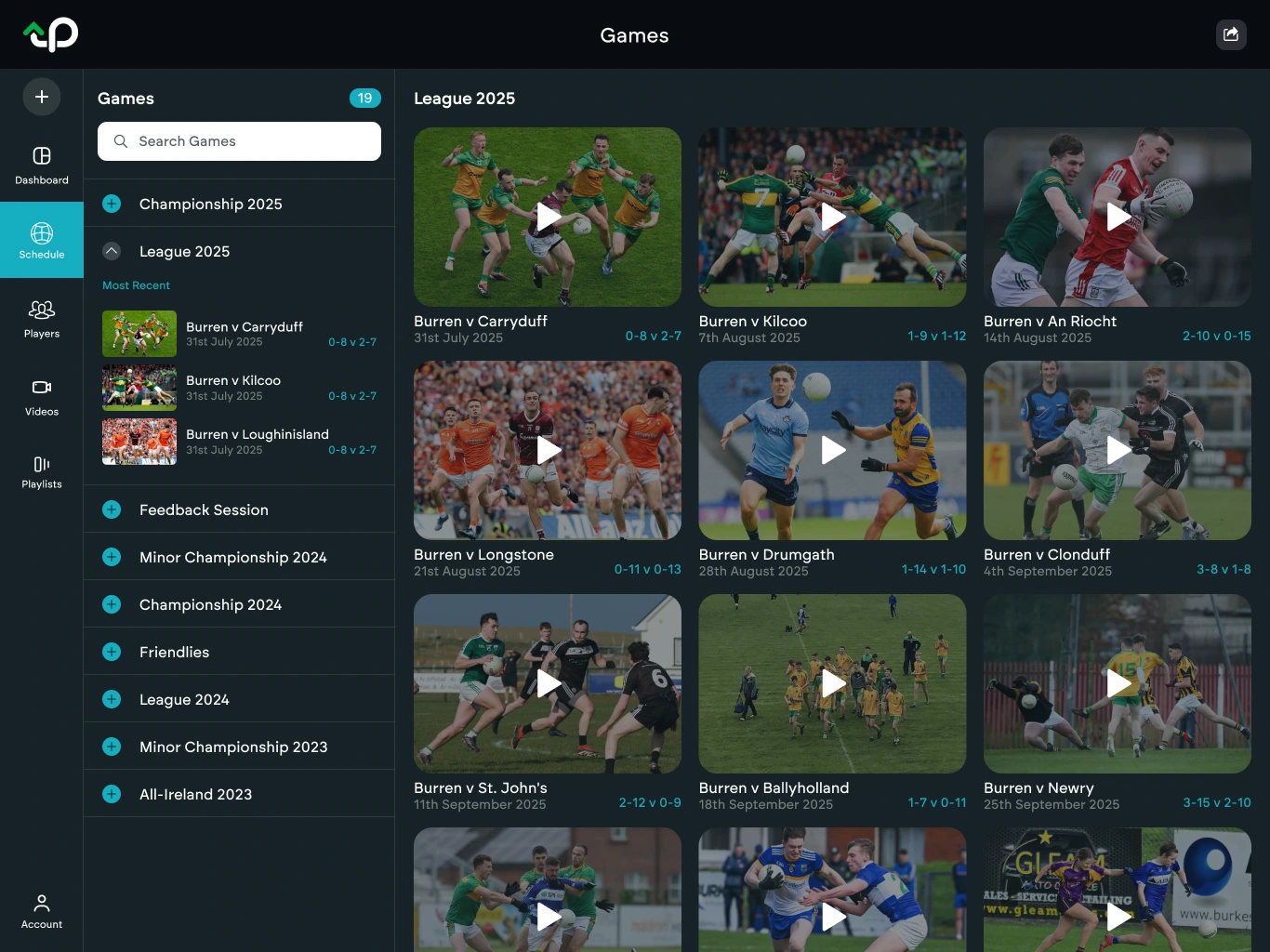
Task: Click the 2-10 v 0-15 score
Action: pyautogui.click(x=1217, y=336)
